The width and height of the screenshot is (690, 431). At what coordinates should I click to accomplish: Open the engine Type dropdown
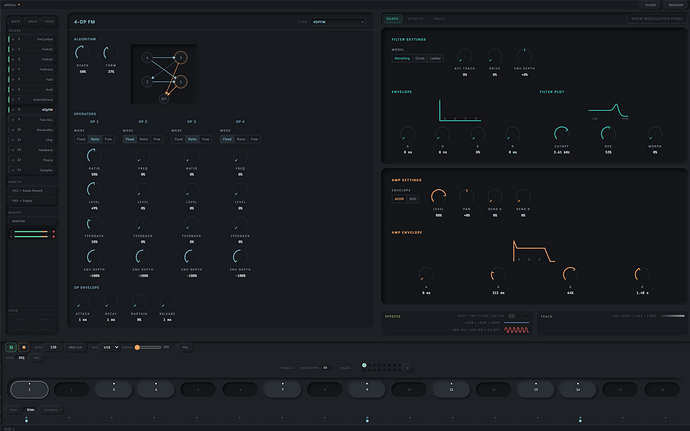pyautogui.click(x=338, y=22)
